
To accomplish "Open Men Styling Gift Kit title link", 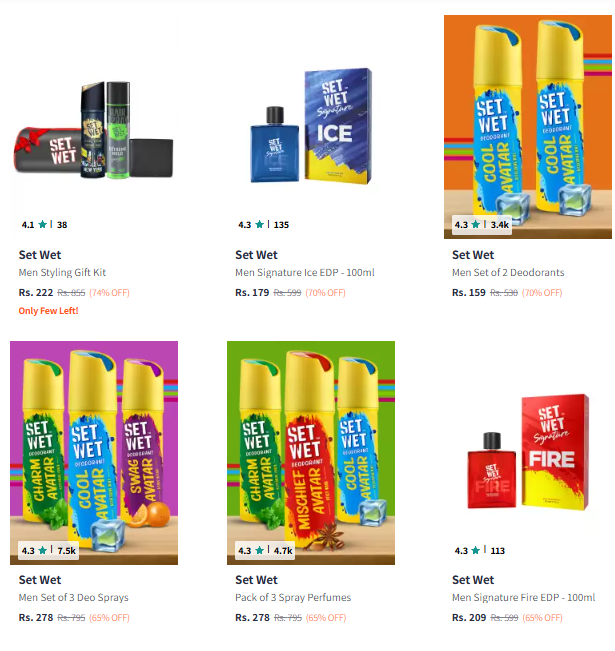I will click(x=62, y=272).
